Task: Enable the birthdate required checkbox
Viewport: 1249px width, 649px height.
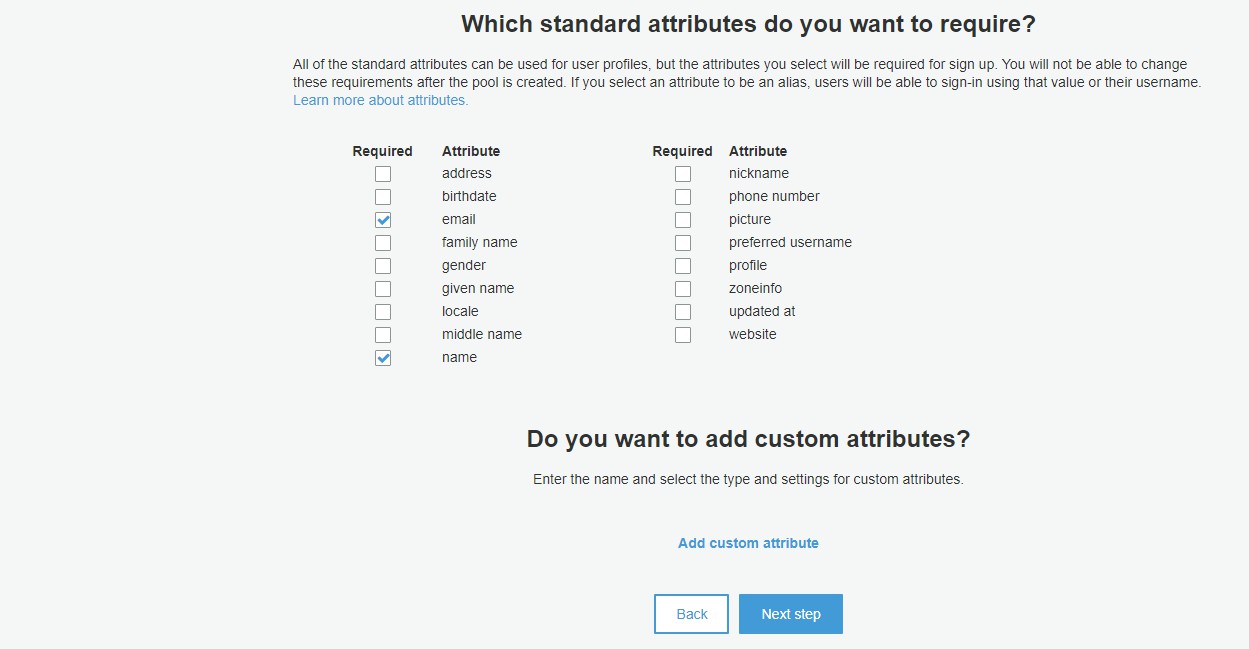Action: [x=383, y=197]
